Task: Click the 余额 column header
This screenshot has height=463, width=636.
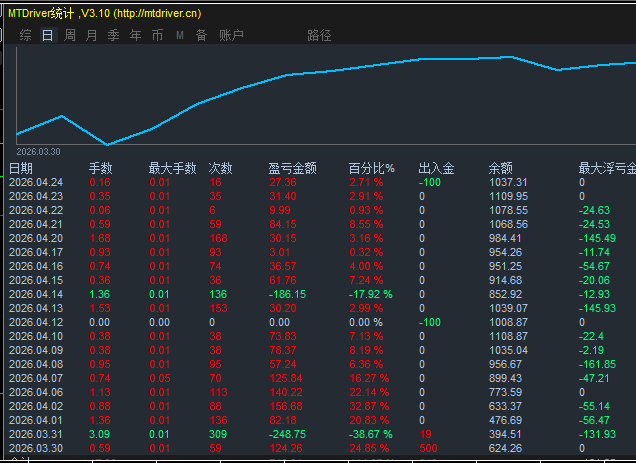Action: pyautogui.click(x=501, y=168)
